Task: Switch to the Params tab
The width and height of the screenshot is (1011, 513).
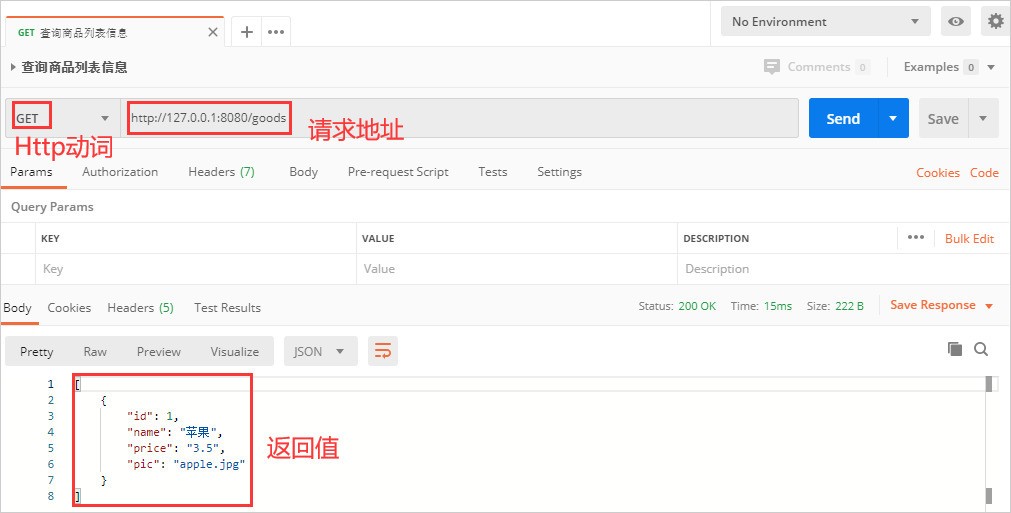Action: point(31,172)
